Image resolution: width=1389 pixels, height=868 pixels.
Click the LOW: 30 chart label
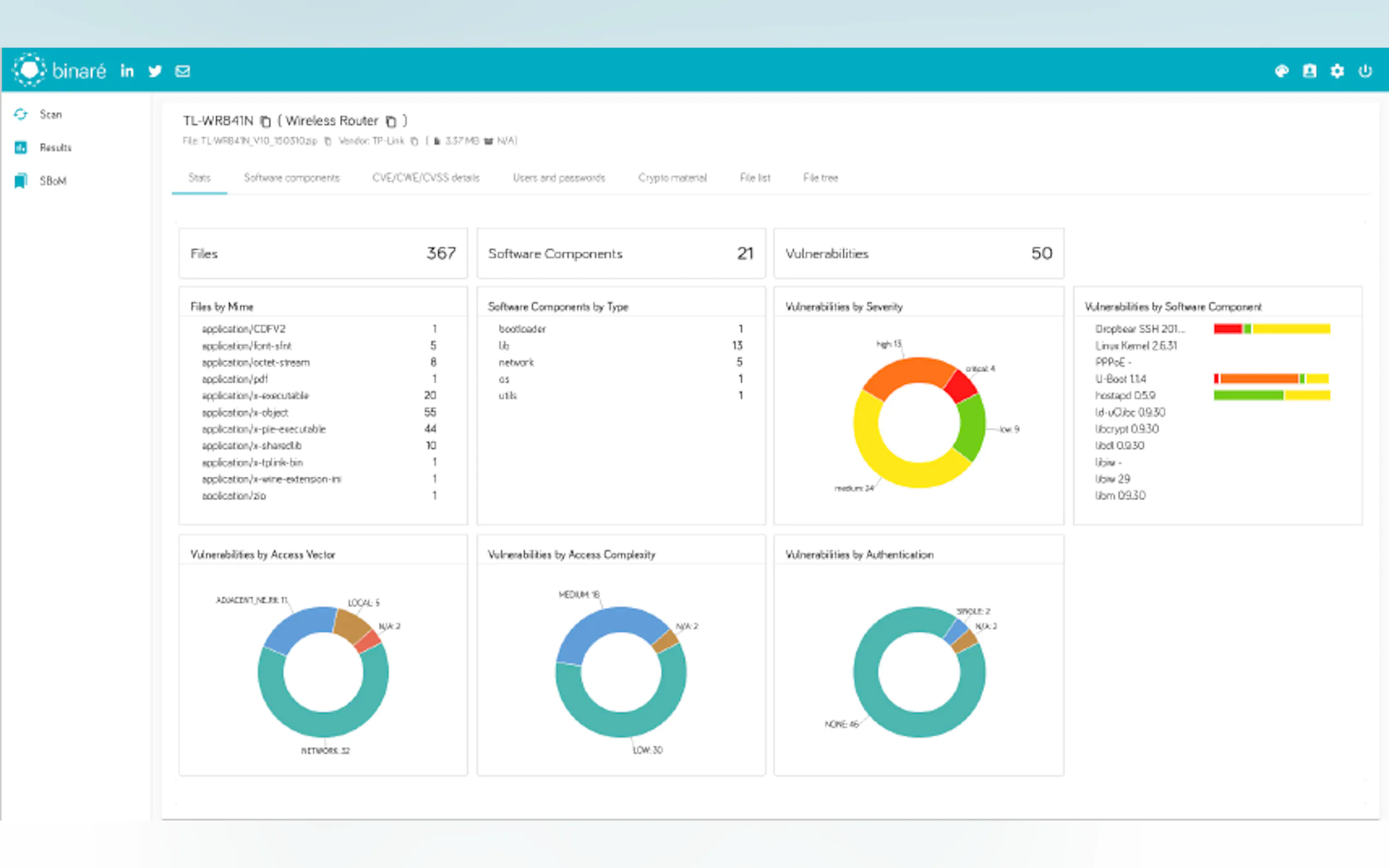pos(647,750)
